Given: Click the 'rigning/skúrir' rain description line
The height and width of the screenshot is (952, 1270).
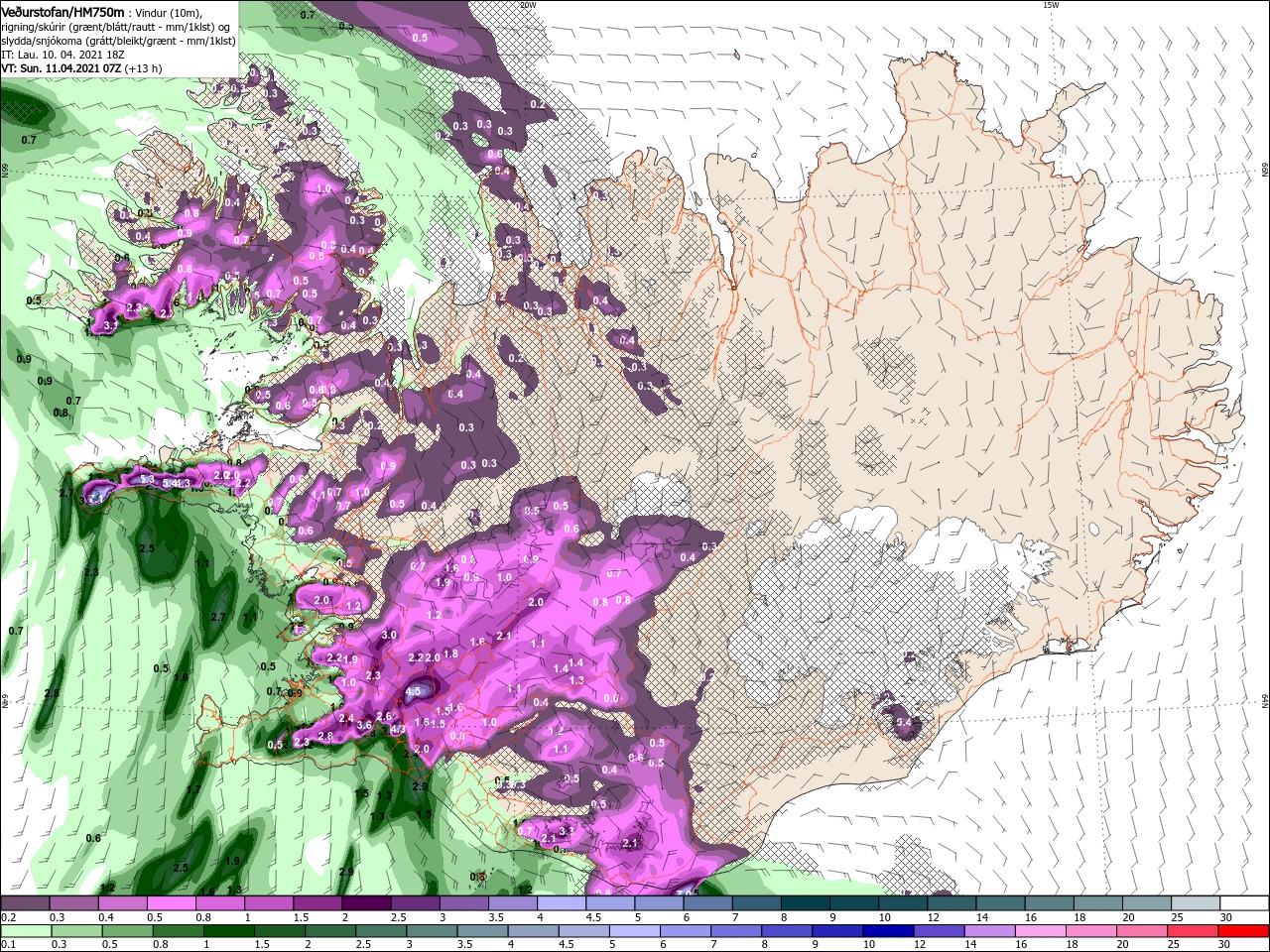Looking at the screenshot, I should point(115,26).
